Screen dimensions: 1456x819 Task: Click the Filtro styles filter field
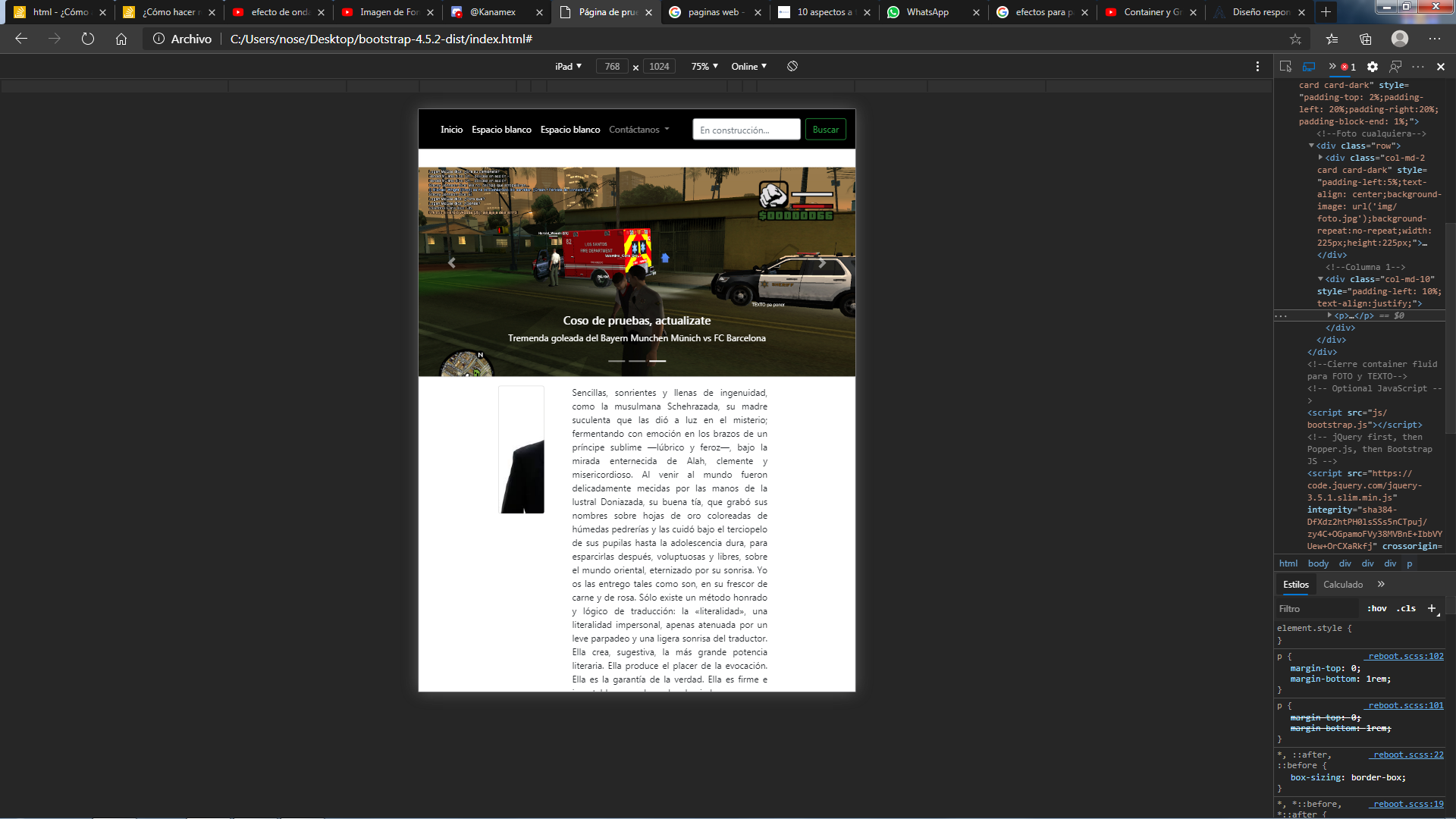1318,608
